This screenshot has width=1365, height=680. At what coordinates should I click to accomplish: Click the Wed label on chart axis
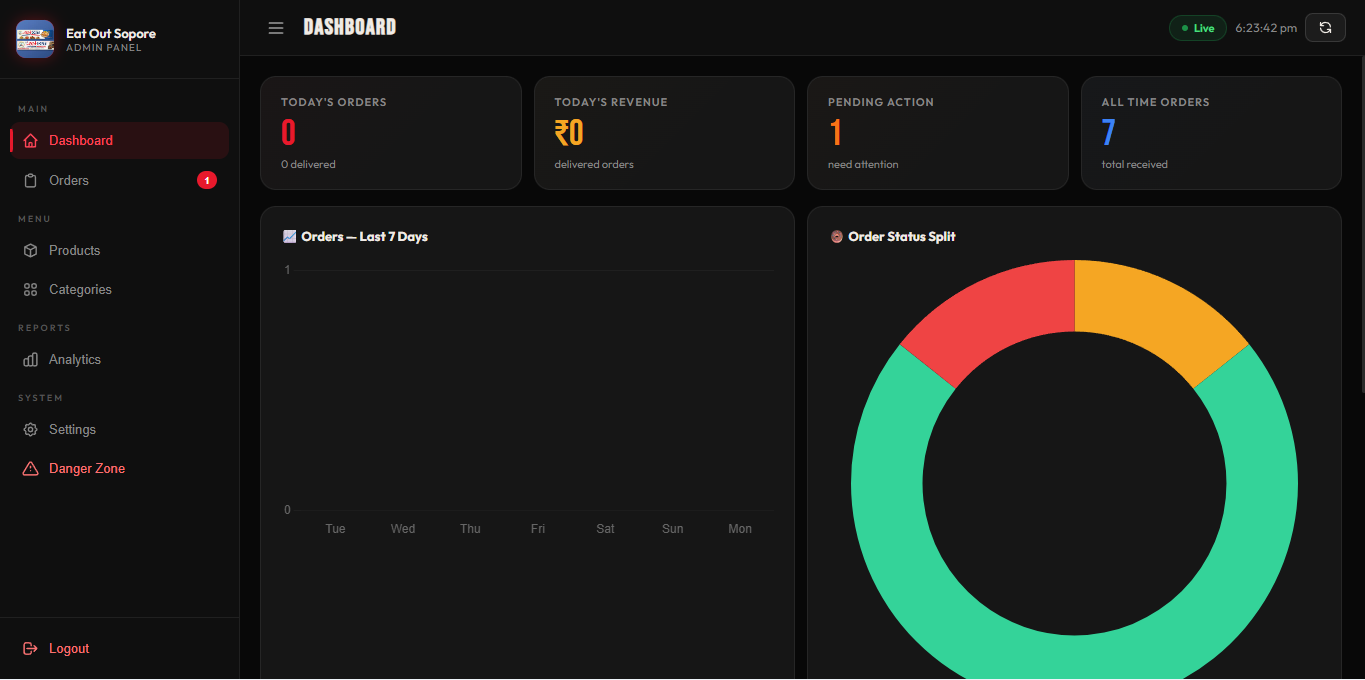click(x=403, y=529)
